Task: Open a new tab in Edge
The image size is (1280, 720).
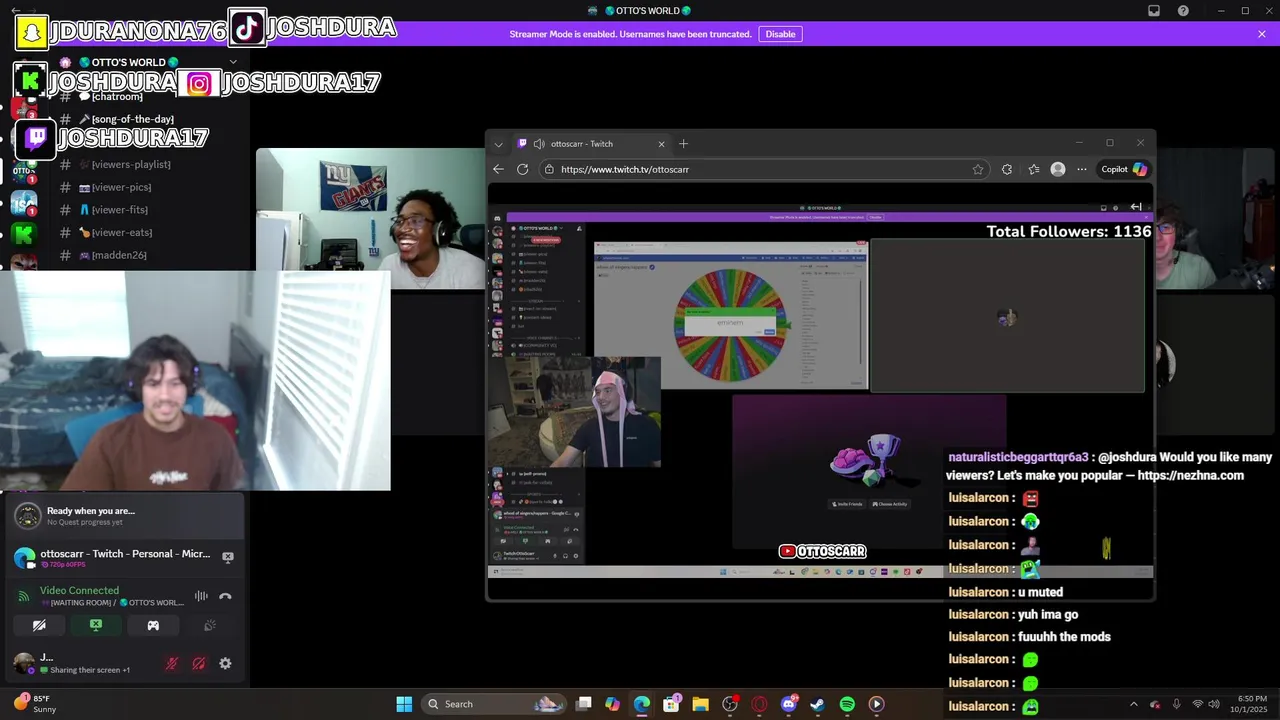Action: coord(684,144)
